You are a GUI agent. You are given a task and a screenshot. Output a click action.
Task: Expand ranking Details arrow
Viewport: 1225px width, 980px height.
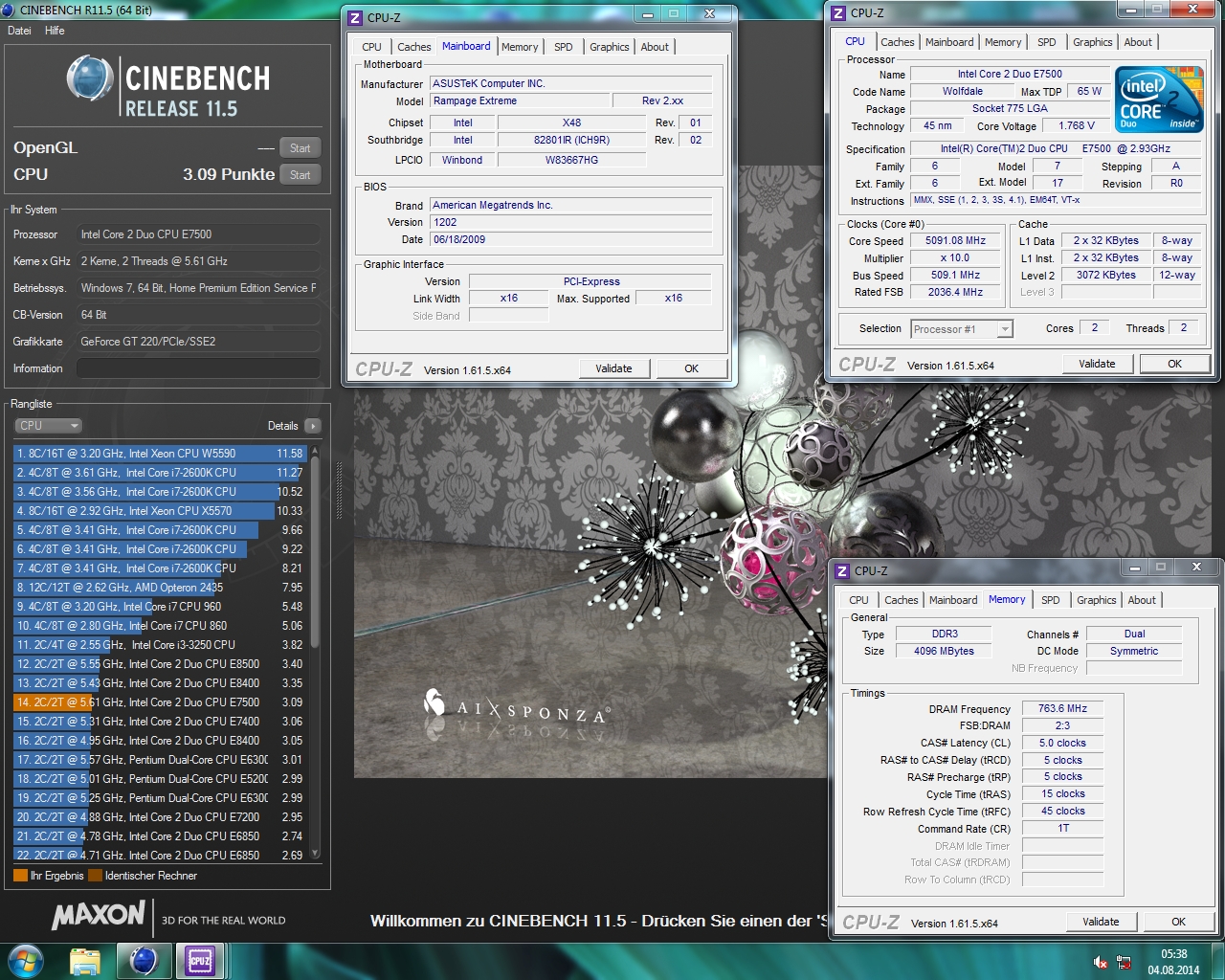[313, 426]
